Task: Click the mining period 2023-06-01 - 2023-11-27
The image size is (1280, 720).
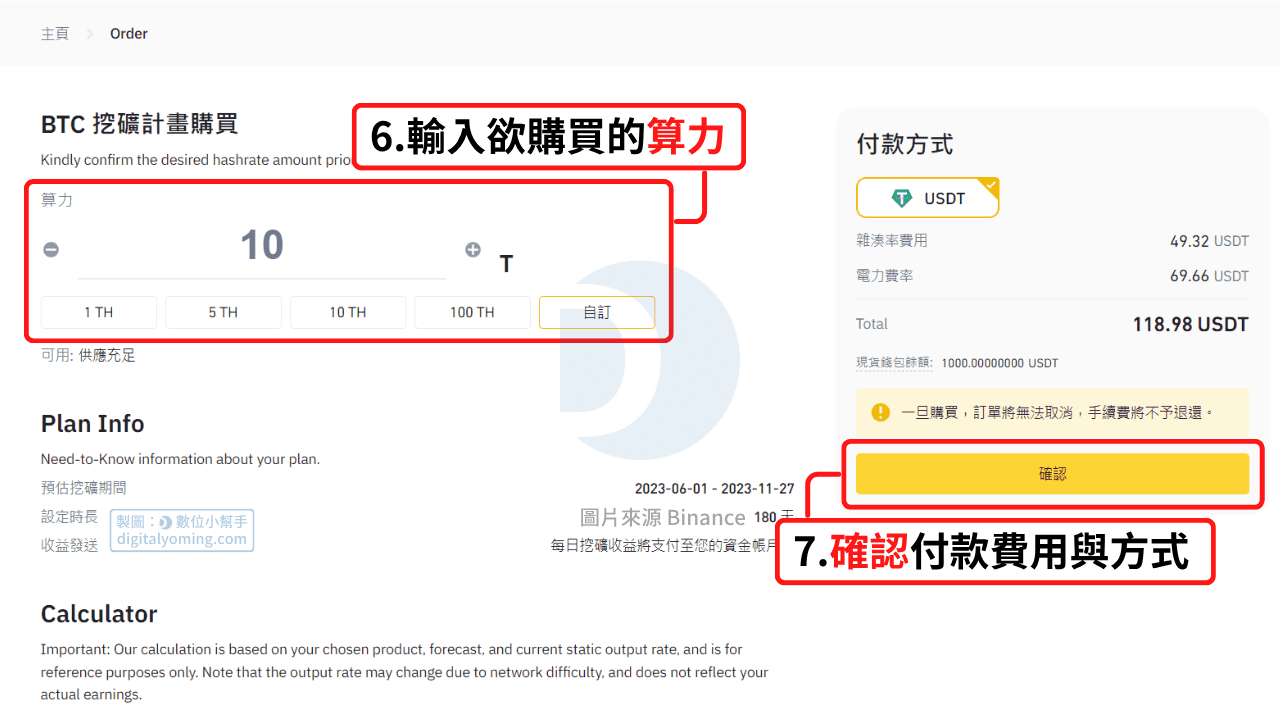Action: point(714,489)
